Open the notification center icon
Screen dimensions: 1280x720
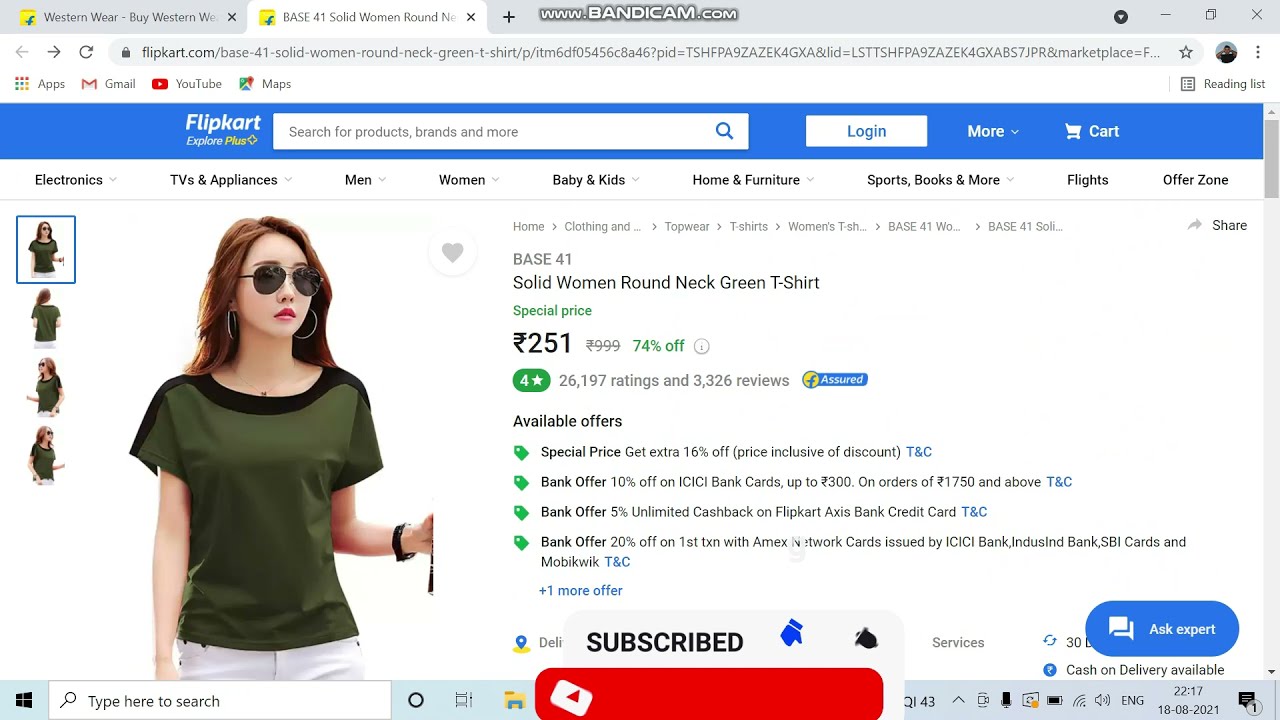[1247, 701]
